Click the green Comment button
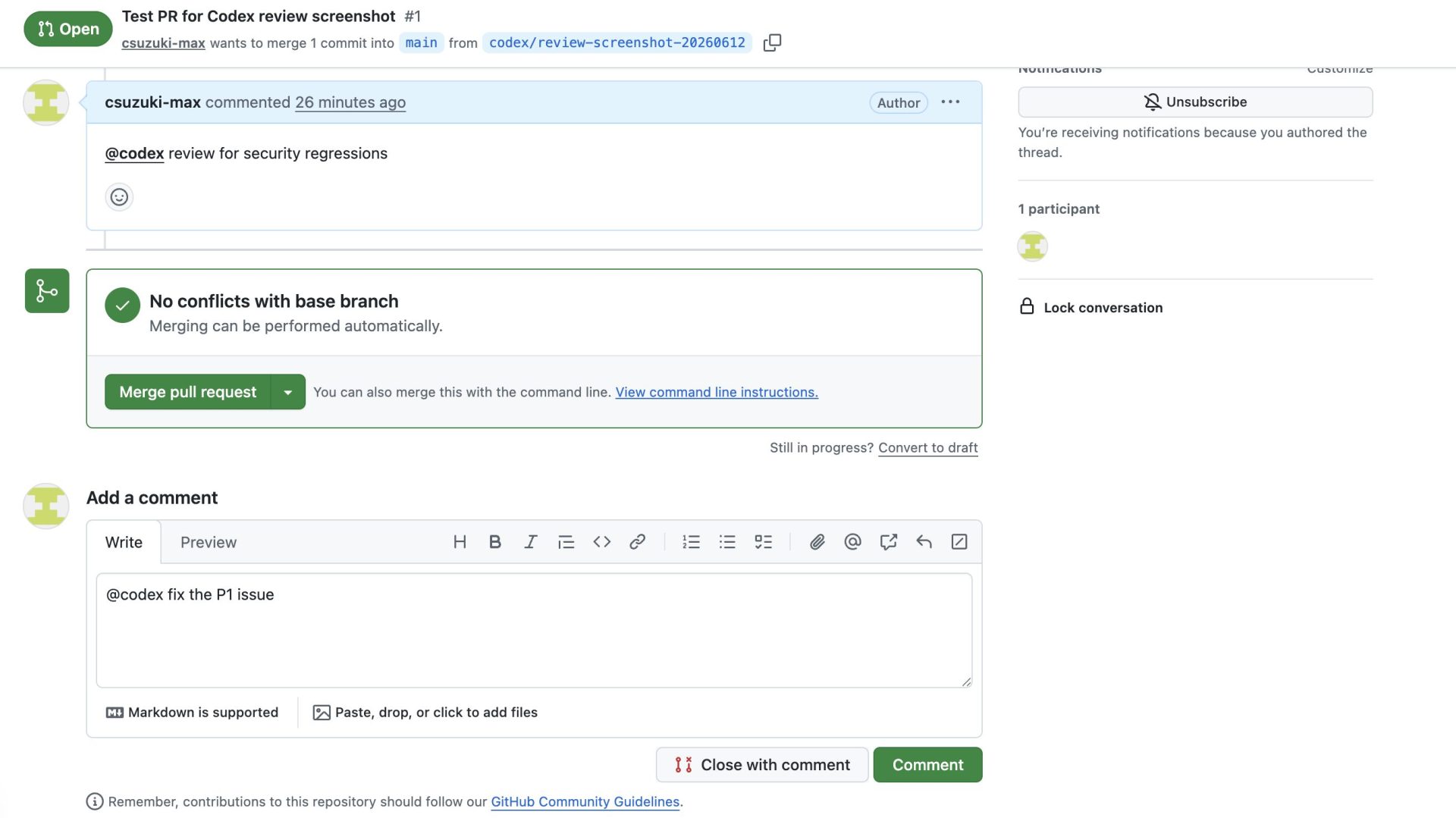Image resolution: width=1456 pixels, height=818 pixels. 927,765
